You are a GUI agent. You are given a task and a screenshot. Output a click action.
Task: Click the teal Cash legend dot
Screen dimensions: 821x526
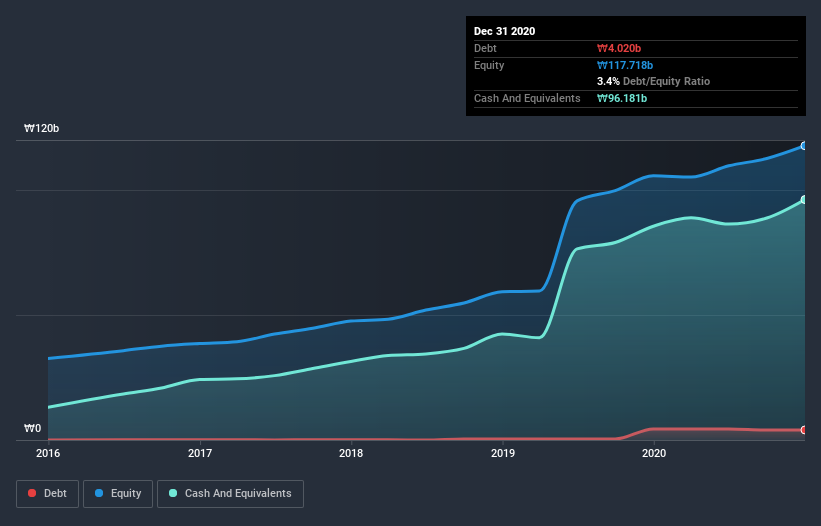(x=173, y=493)
